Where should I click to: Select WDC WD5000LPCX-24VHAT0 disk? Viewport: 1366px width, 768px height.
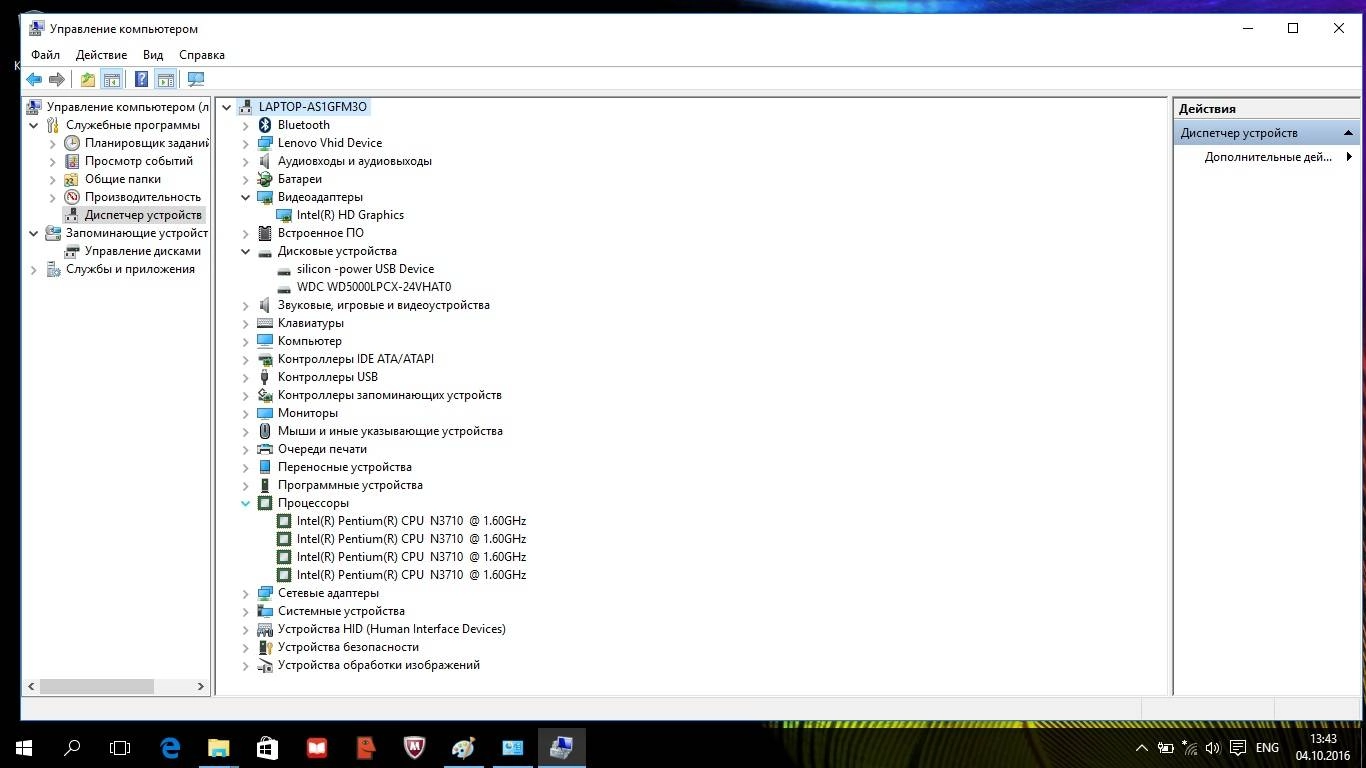click(x=374, y=287)
